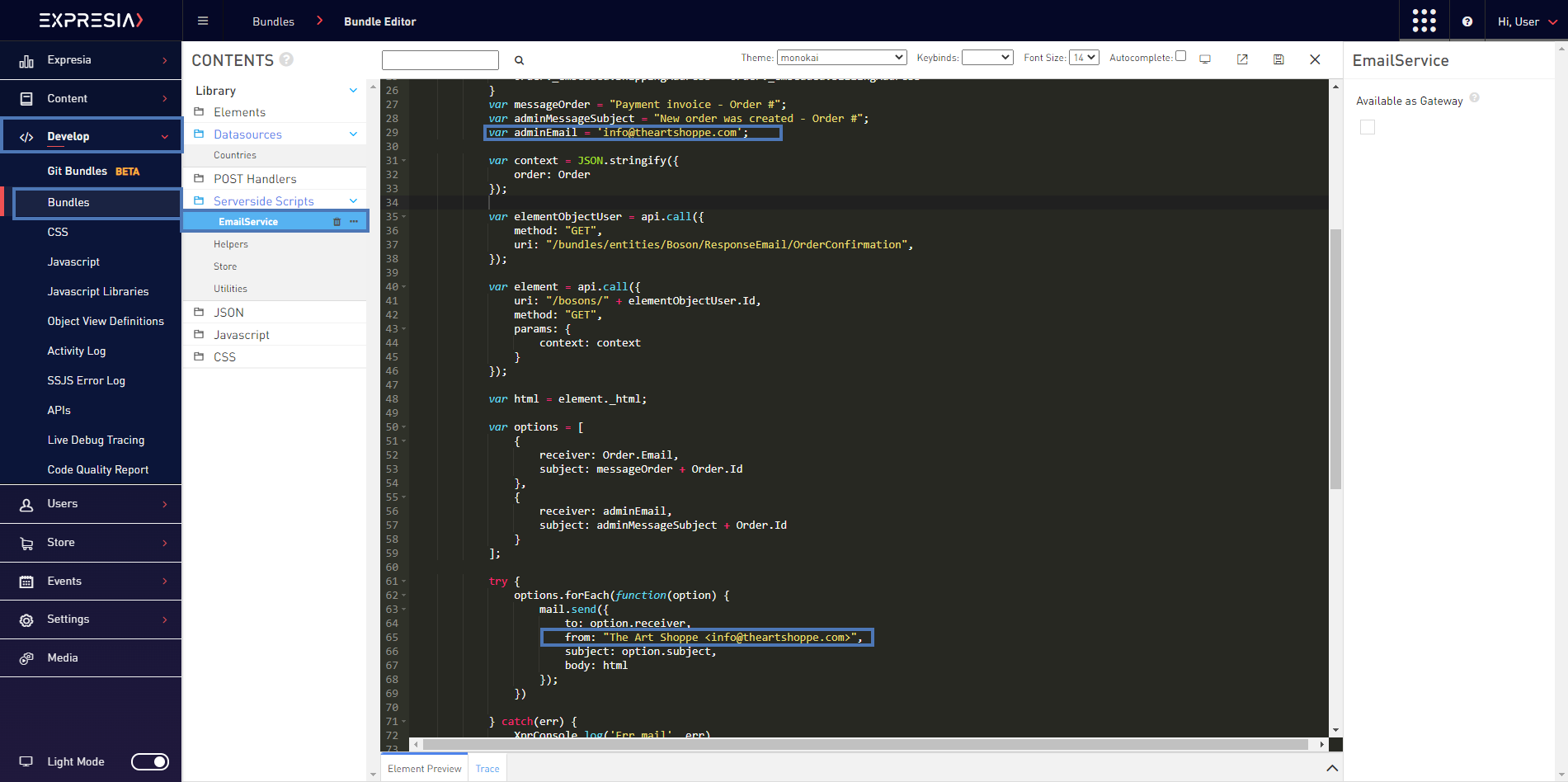Open the EmailService more options ellipsis
This screenshot has width=1568, height=782.
point(354,222)
